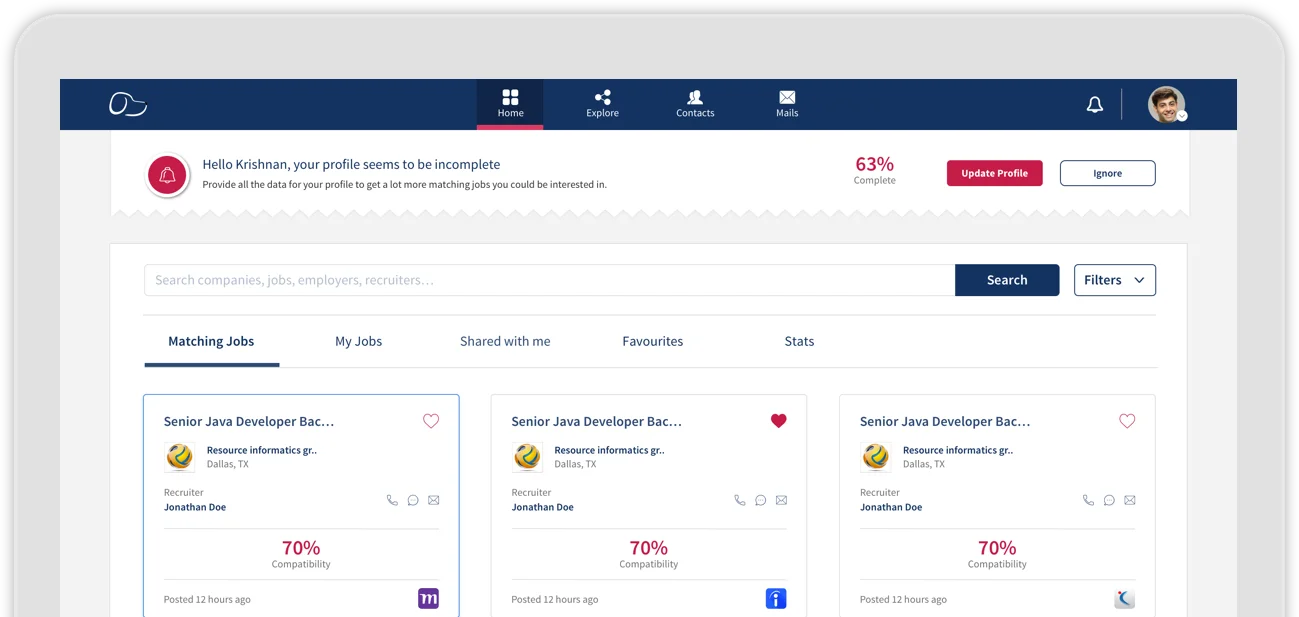Chat with recruiter on third job card
Screen dimensions: 1299x617
pos(1109,500)
